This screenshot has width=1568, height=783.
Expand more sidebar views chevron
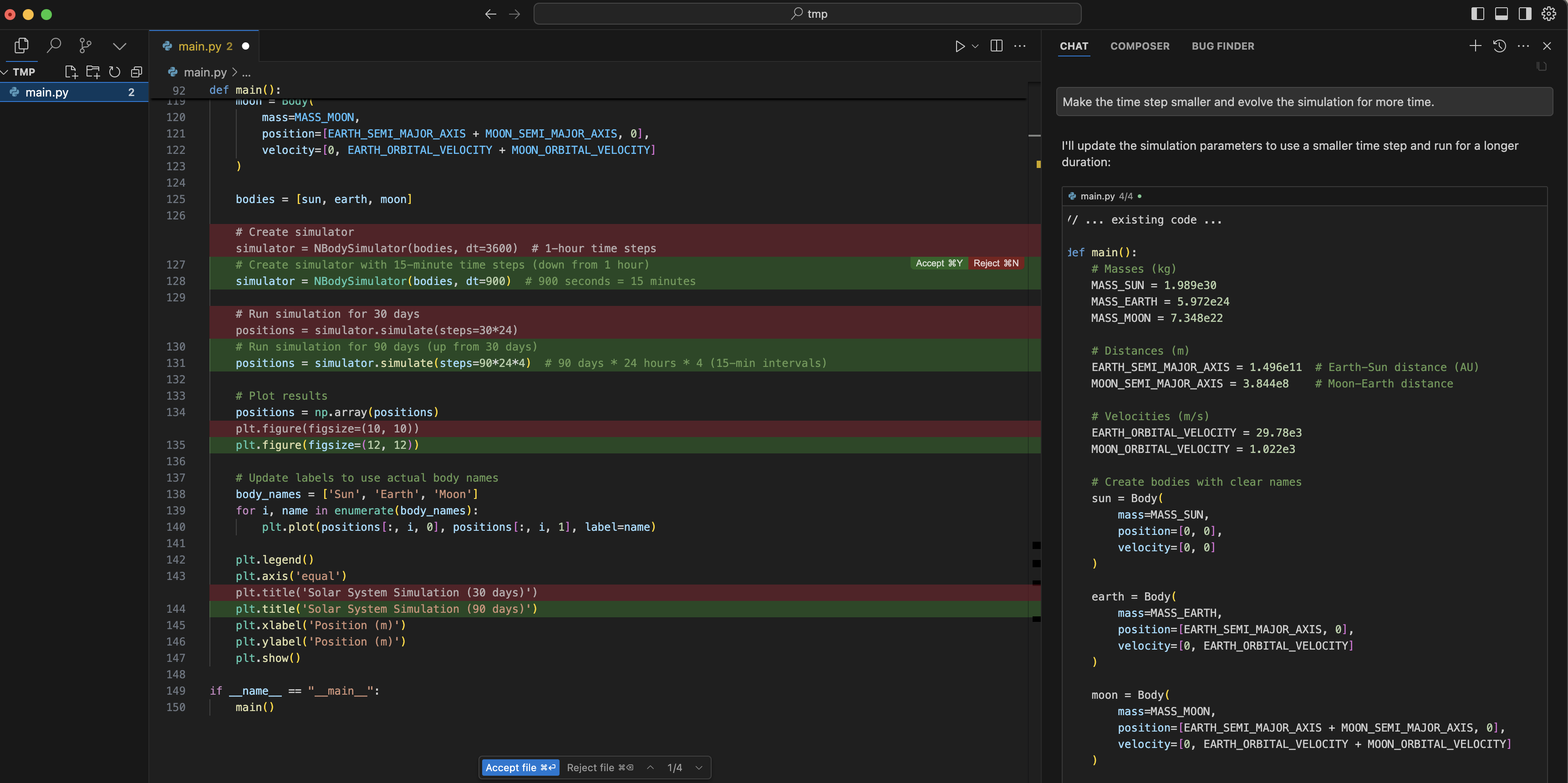point(119,46)
